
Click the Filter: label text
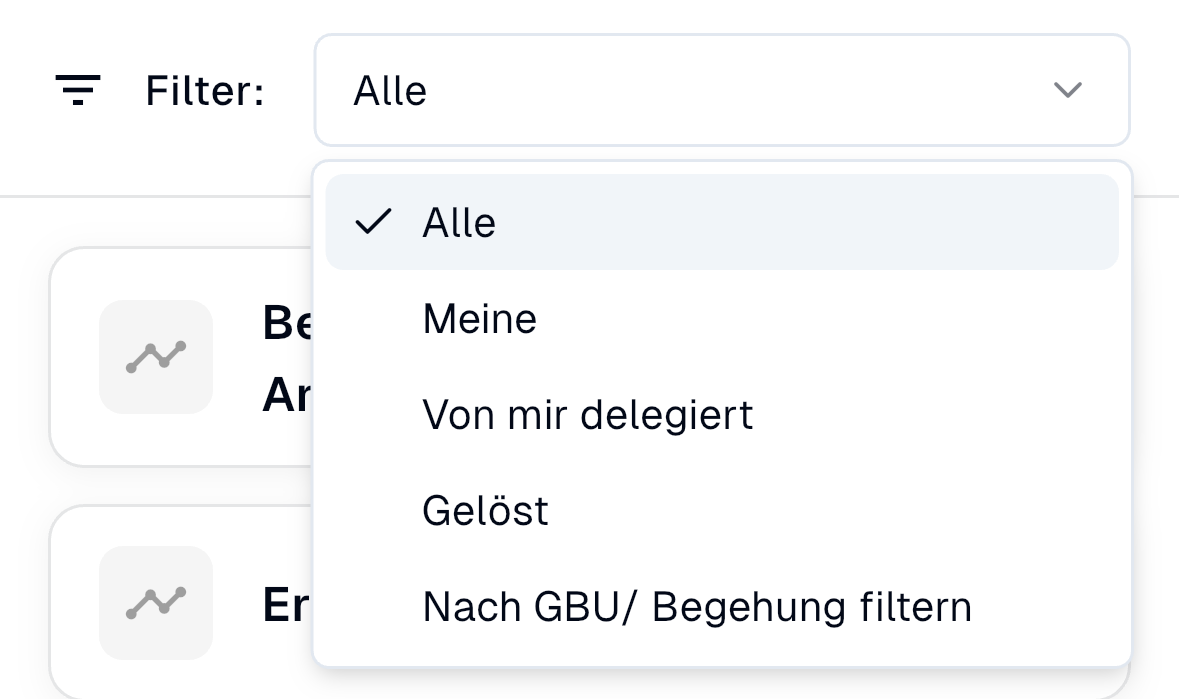pos(204,91)
